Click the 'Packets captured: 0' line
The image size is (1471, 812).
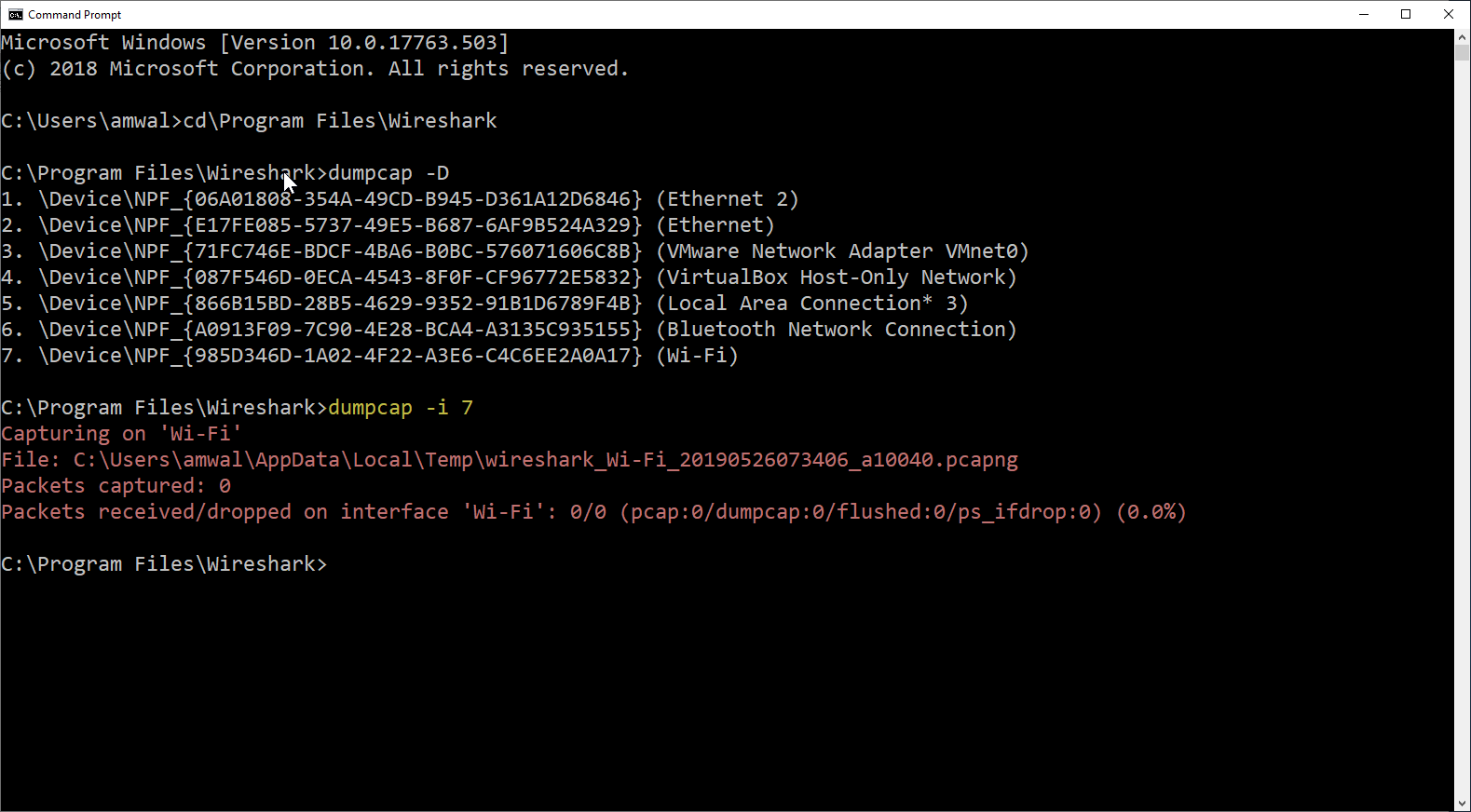tap(116, 486)
